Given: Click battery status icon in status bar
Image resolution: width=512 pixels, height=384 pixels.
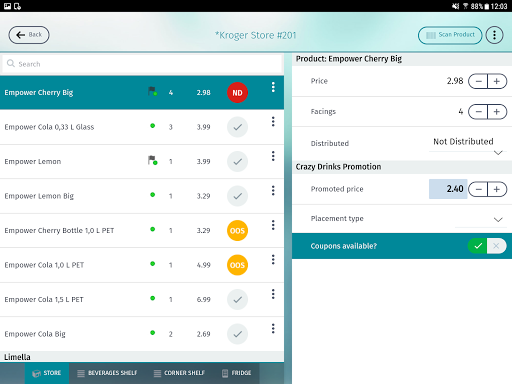Looking at the screenshot, I should [x=487, y=6].
